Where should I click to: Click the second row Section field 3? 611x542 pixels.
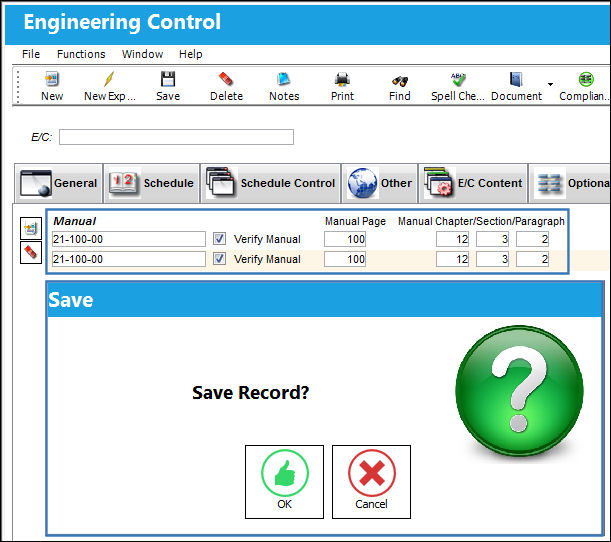click(x=493, y=259)
